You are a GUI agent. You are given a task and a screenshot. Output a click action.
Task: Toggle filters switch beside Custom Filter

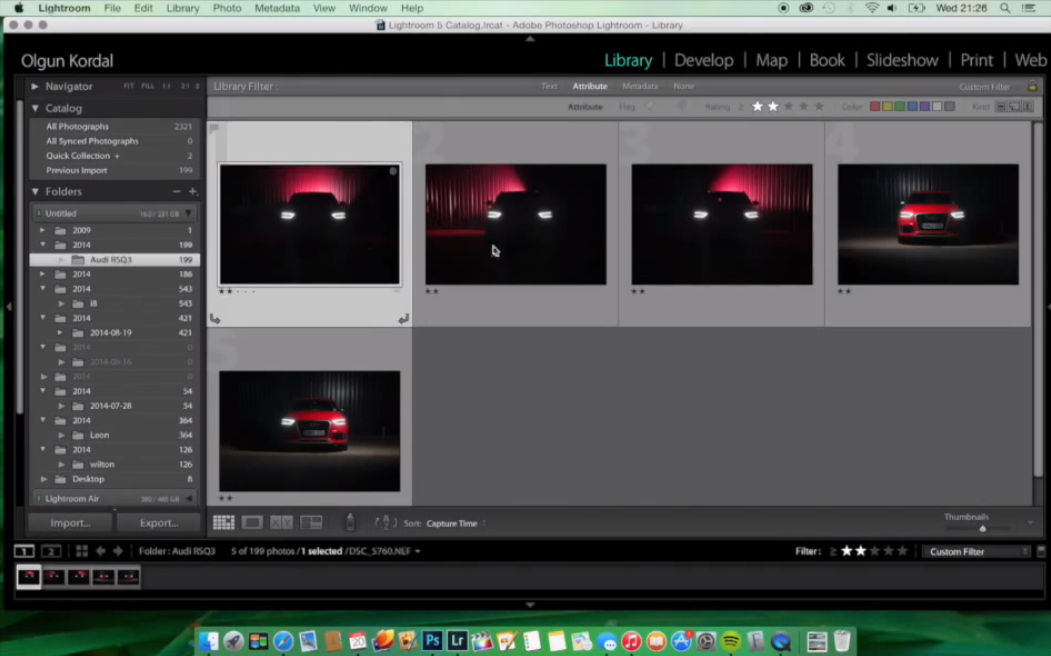[x=1041, y=551]
